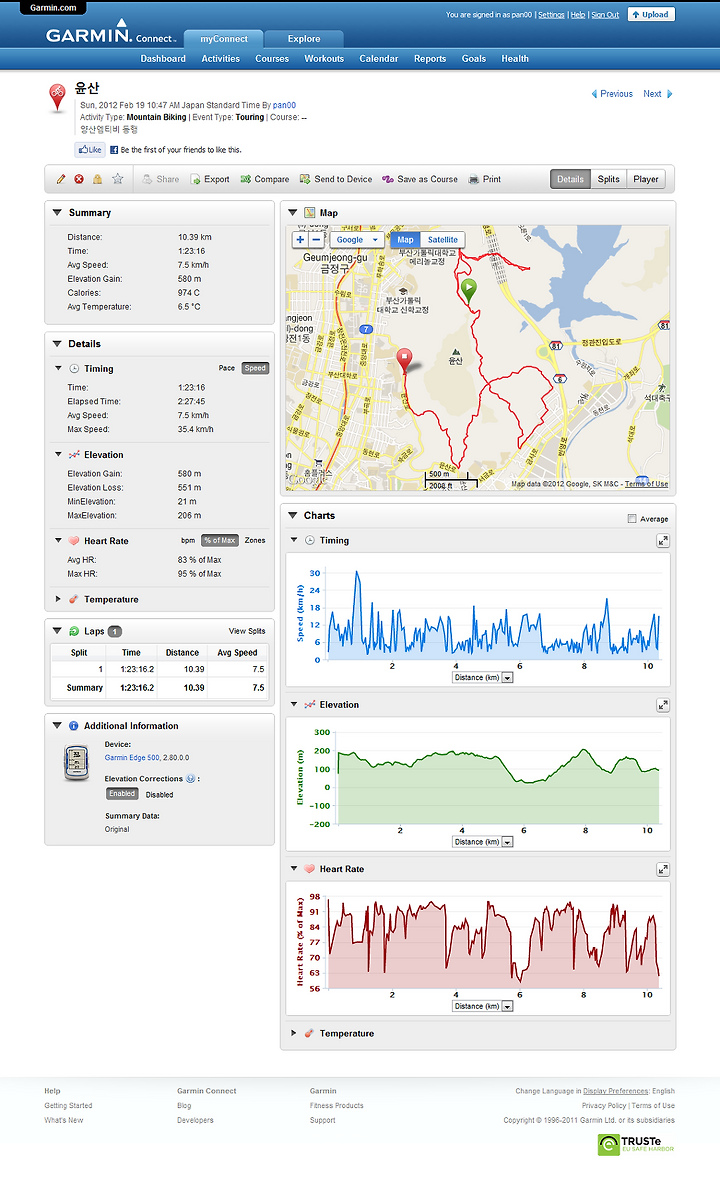The width and height of the screenshot is (720, 1179).
Task: Open the Activities menu item
Action: (220, 59)
